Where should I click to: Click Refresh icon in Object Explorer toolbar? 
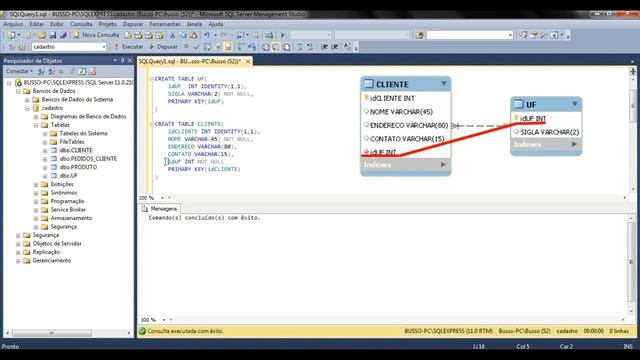(x=82, y=71)
